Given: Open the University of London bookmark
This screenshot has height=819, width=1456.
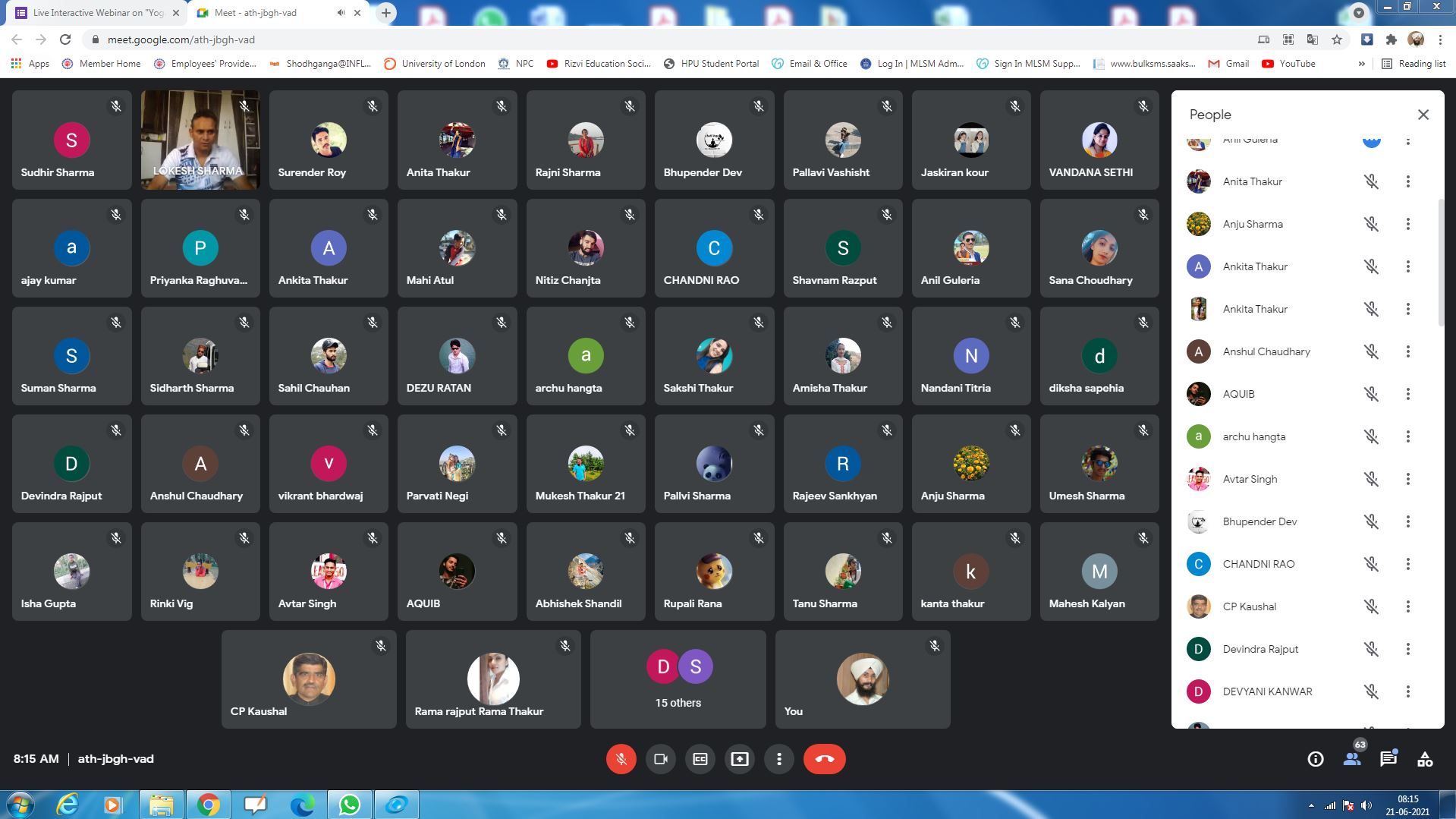Looking at the screenshot, I should (435, 64).
